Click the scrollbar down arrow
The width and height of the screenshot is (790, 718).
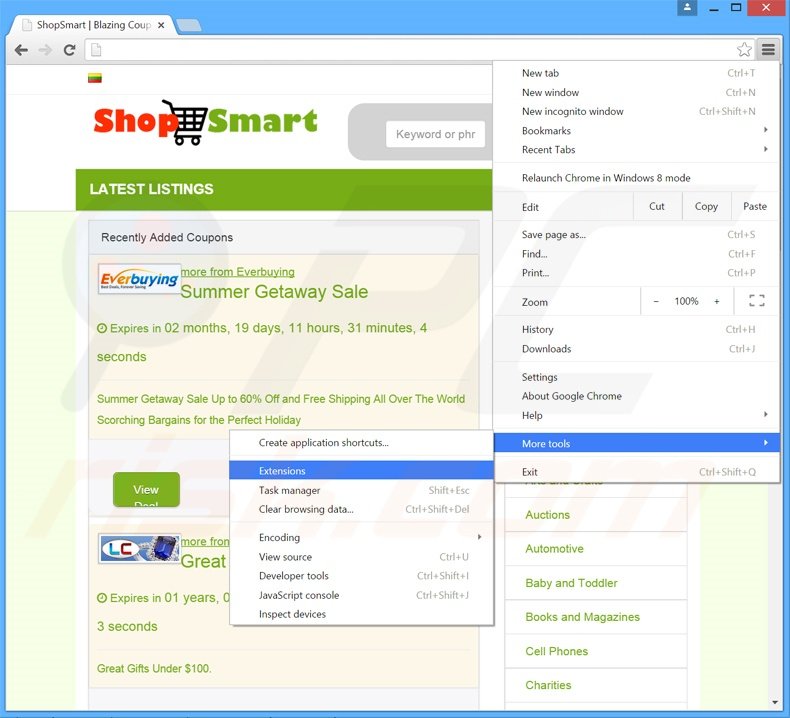pyautogui.click(x=775, y=702)
